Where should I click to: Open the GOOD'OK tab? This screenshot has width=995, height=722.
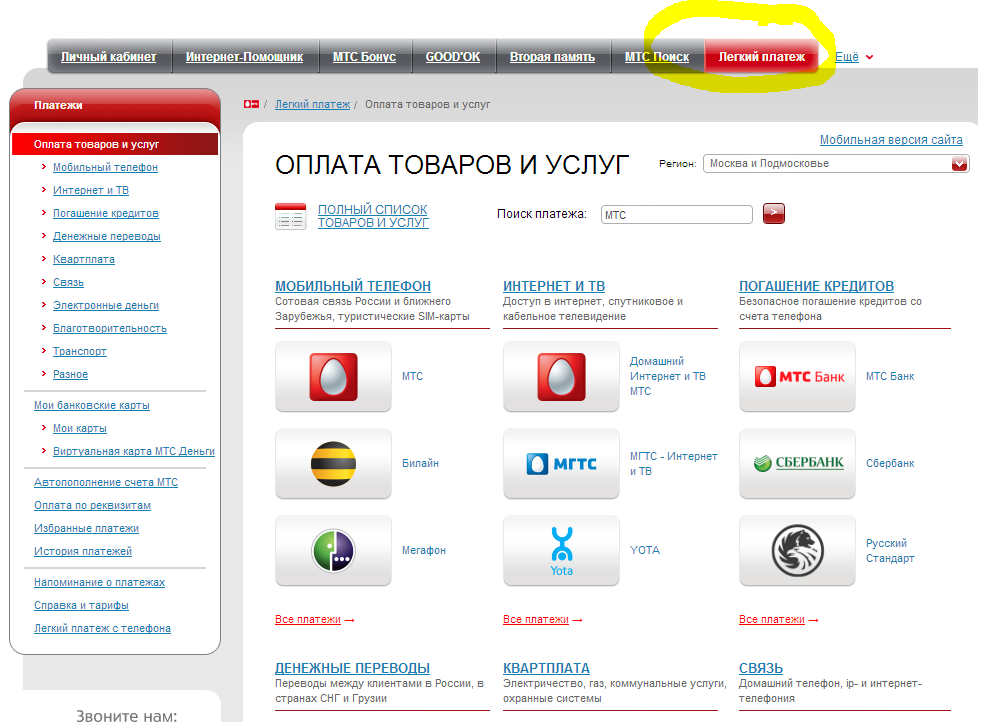click(453, 57)
